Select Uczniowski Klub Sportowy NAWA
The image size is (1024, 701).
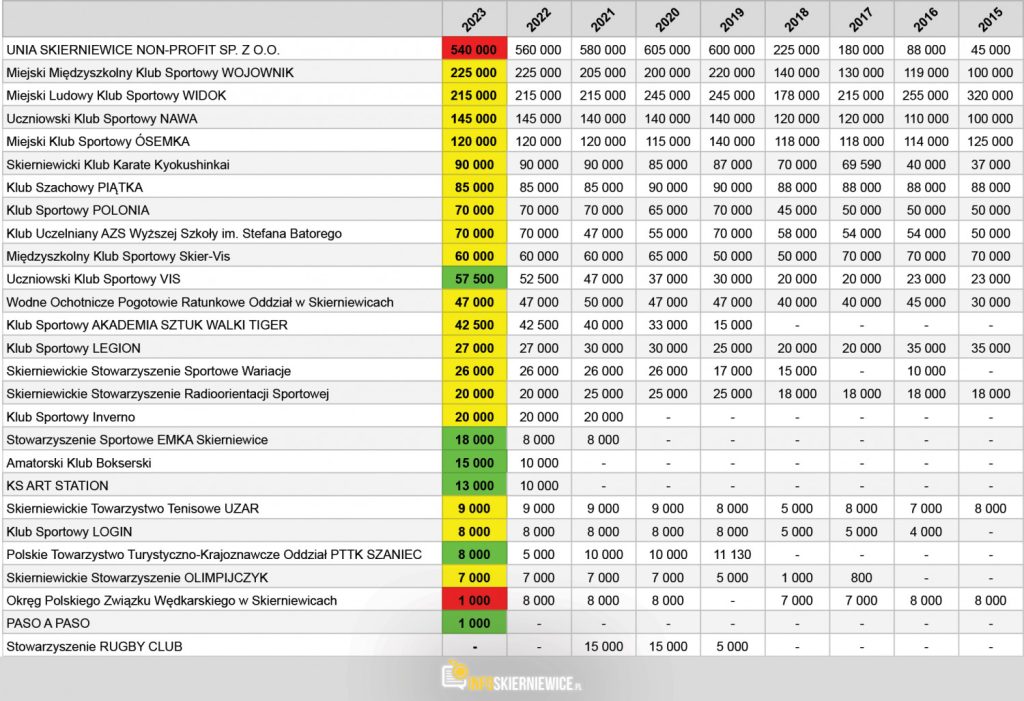click(x=102, y=118)
